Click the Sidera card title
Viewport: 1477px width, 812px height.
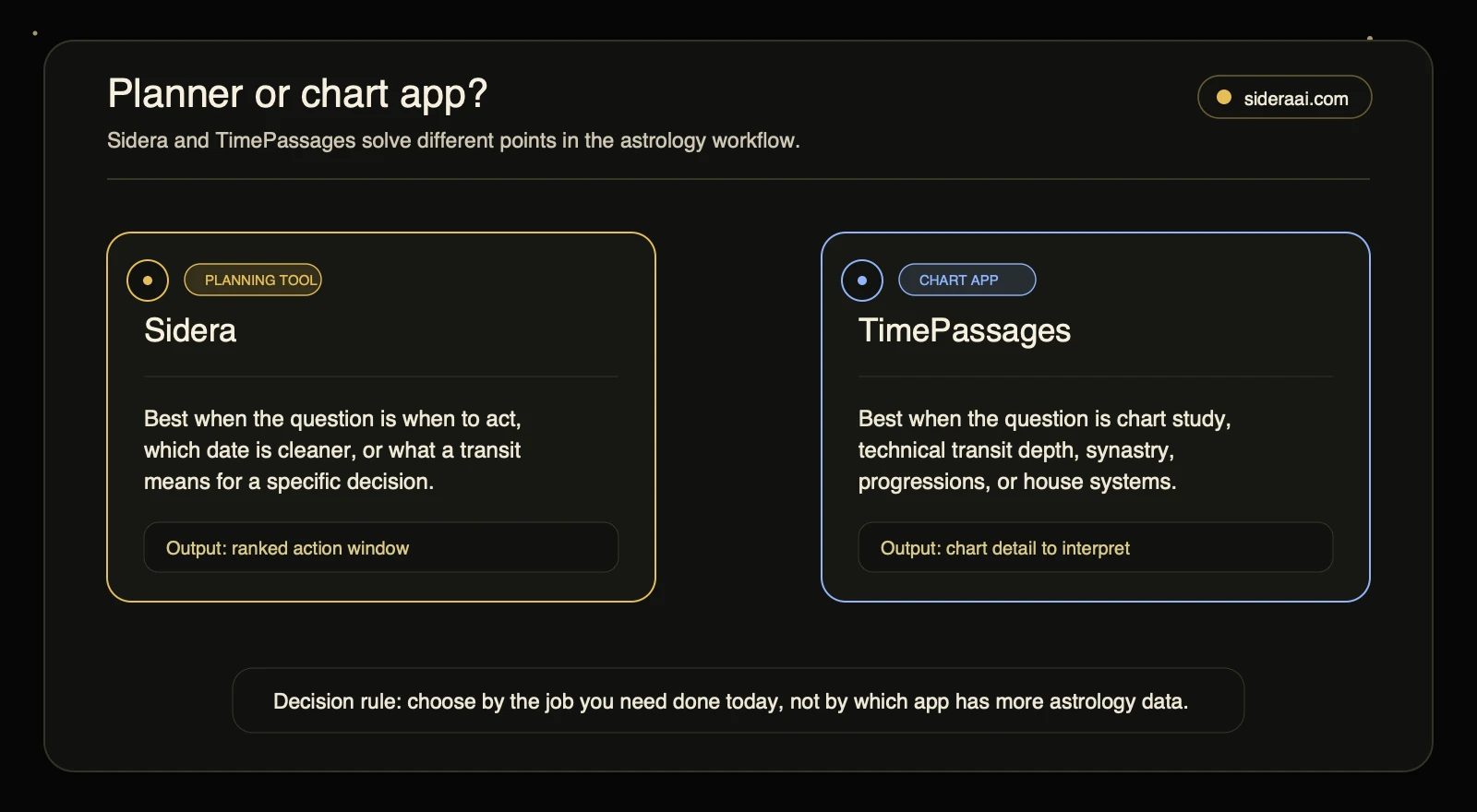pos(190,330)
